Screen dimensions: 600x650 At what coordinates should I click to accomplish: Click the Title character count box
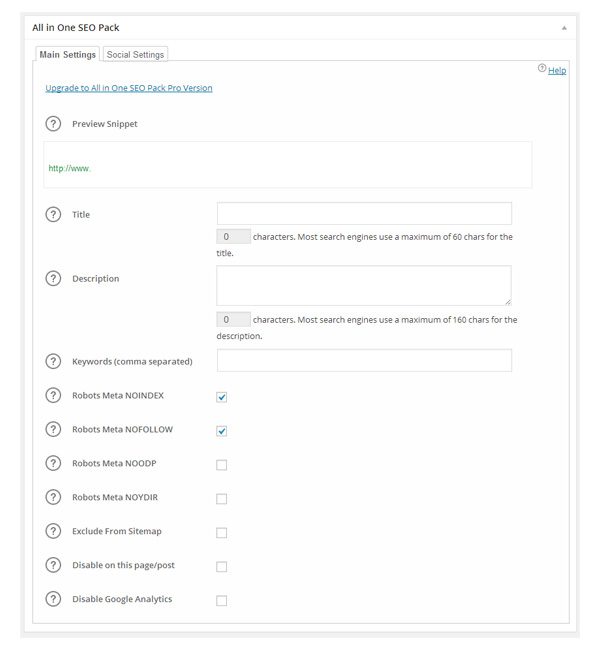click(x=233, y=237)
